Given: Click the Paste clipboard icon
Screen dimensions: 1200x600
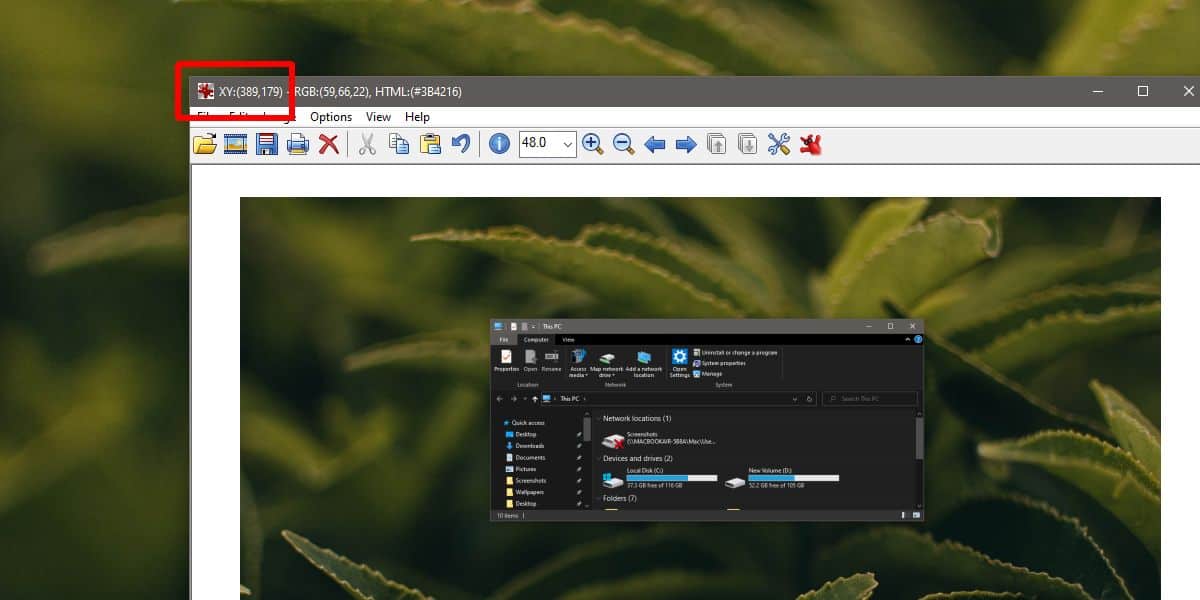Looking at the screenshot, I should click(430, 144).
